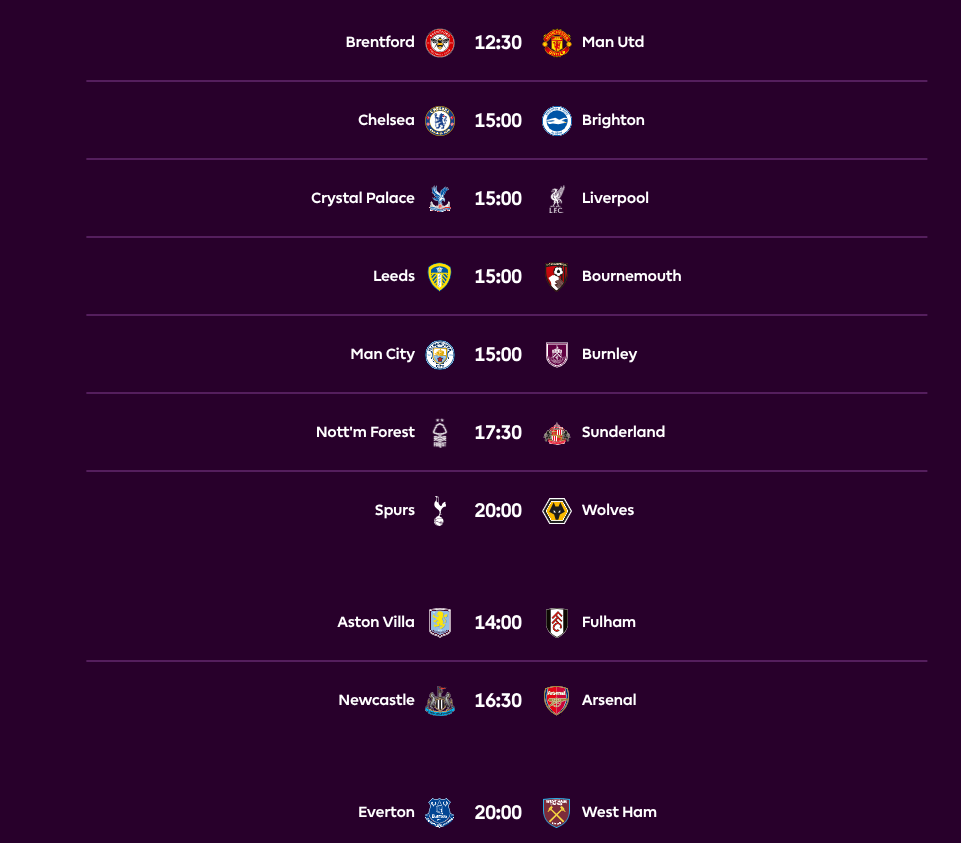Click the Bournemouth team name
Image resolution: width=961 pixels, height=843 pixels.
pos(631,276)
